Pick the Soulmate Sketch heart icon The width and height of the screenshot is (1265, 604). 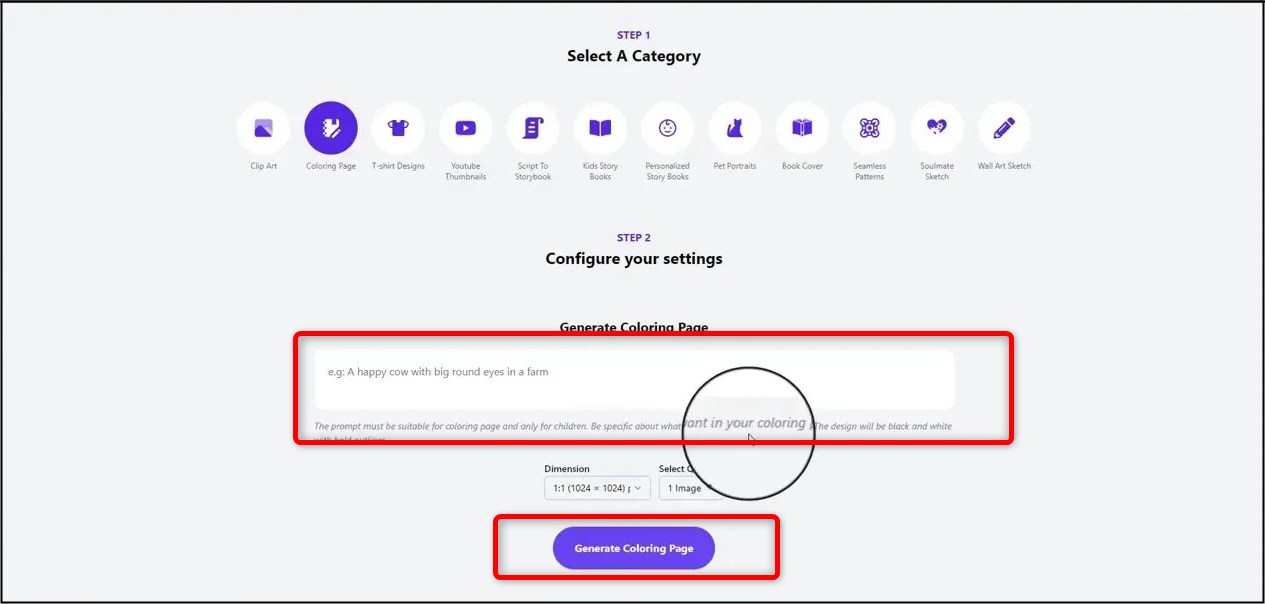[x=937, y=128]
